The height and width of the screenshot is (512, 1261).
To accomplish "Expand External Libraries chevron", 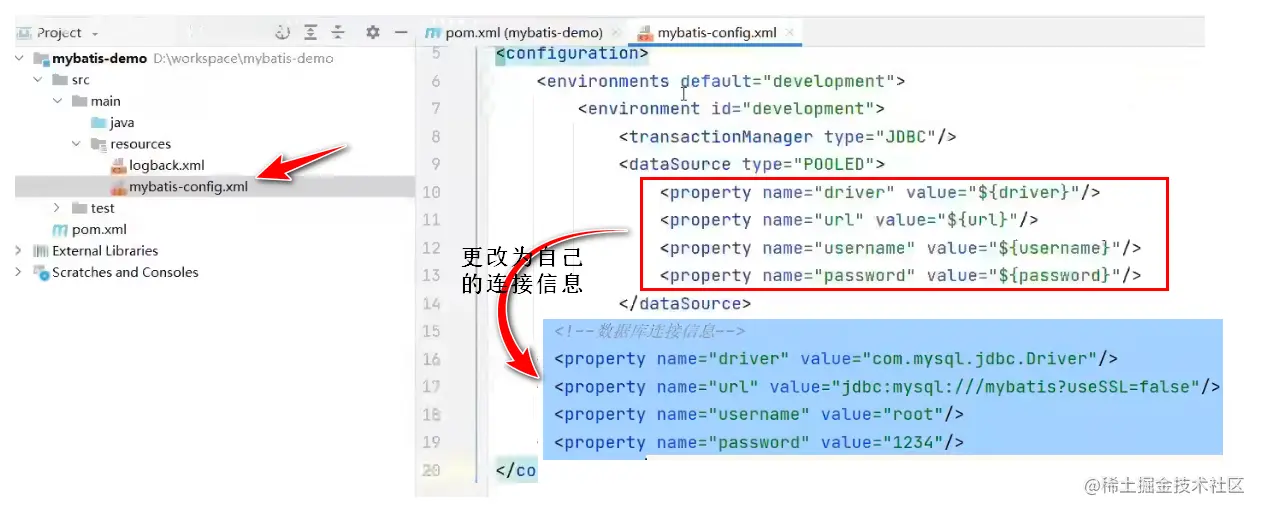I will tap(20, 251).
